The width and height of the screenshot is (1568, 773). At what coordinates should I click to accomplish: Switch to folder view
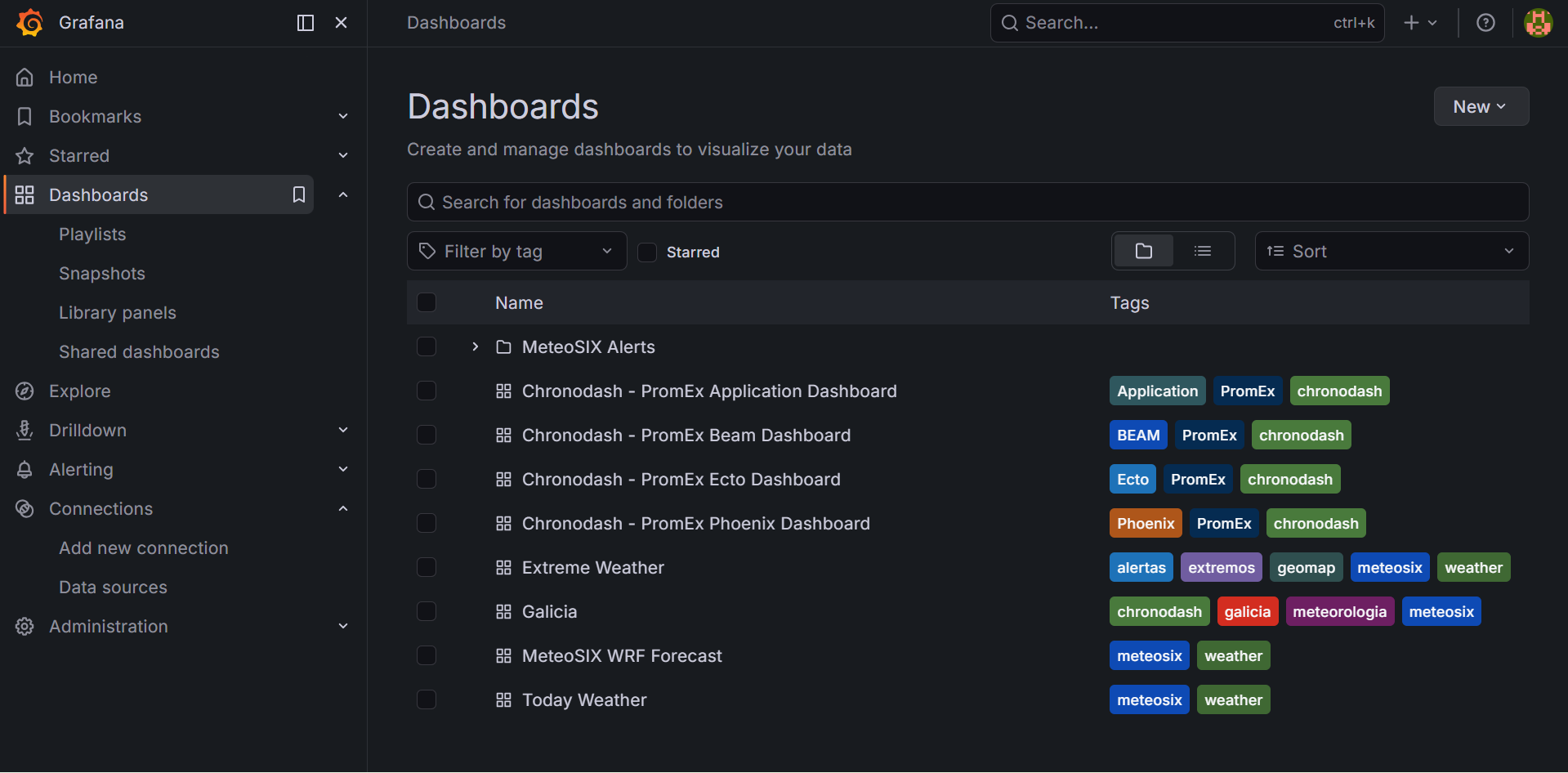tap(1144, 251)
